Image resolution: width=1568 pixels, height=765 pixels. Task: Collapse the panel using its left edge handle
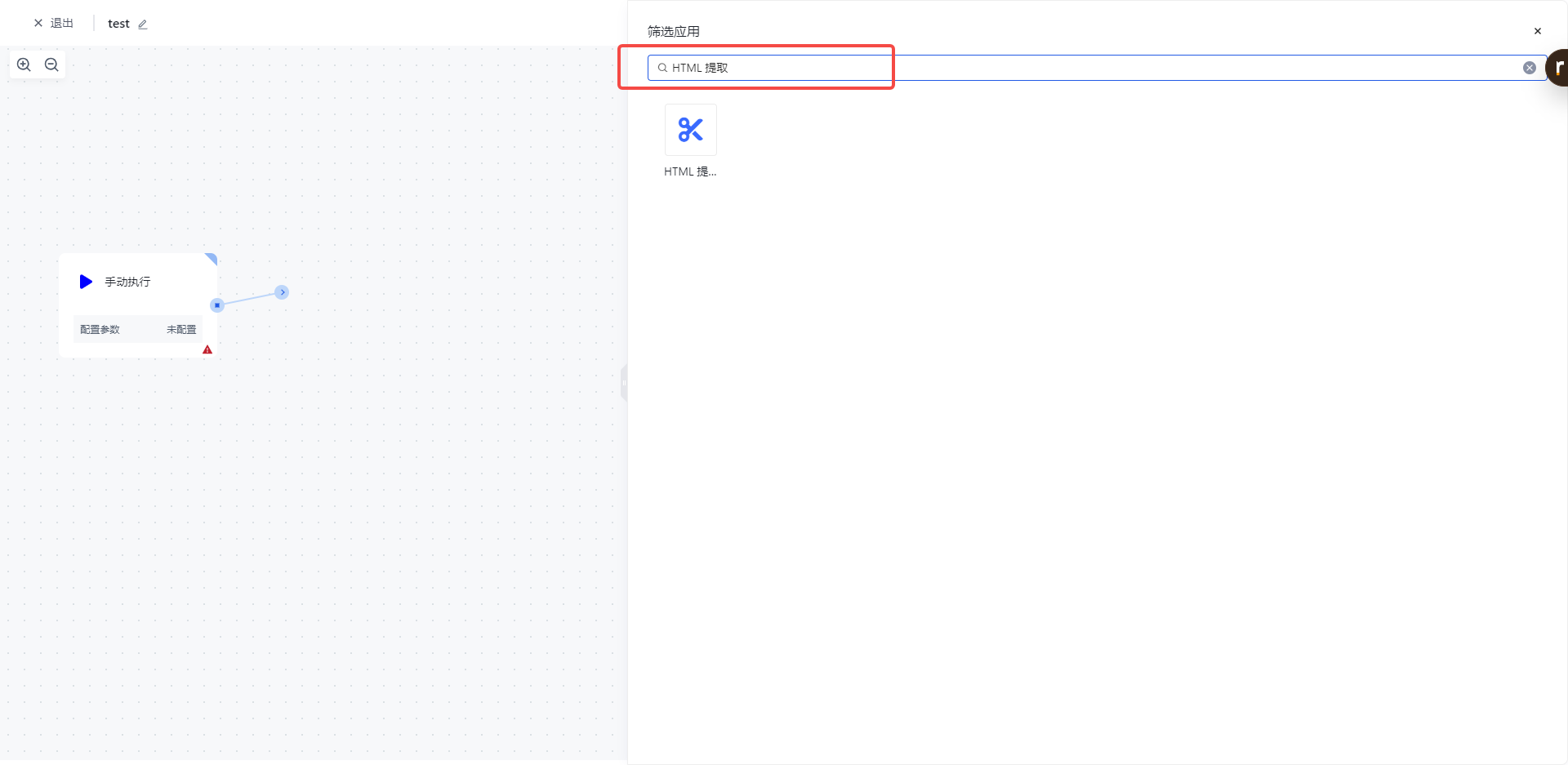[x=624, y=383]
